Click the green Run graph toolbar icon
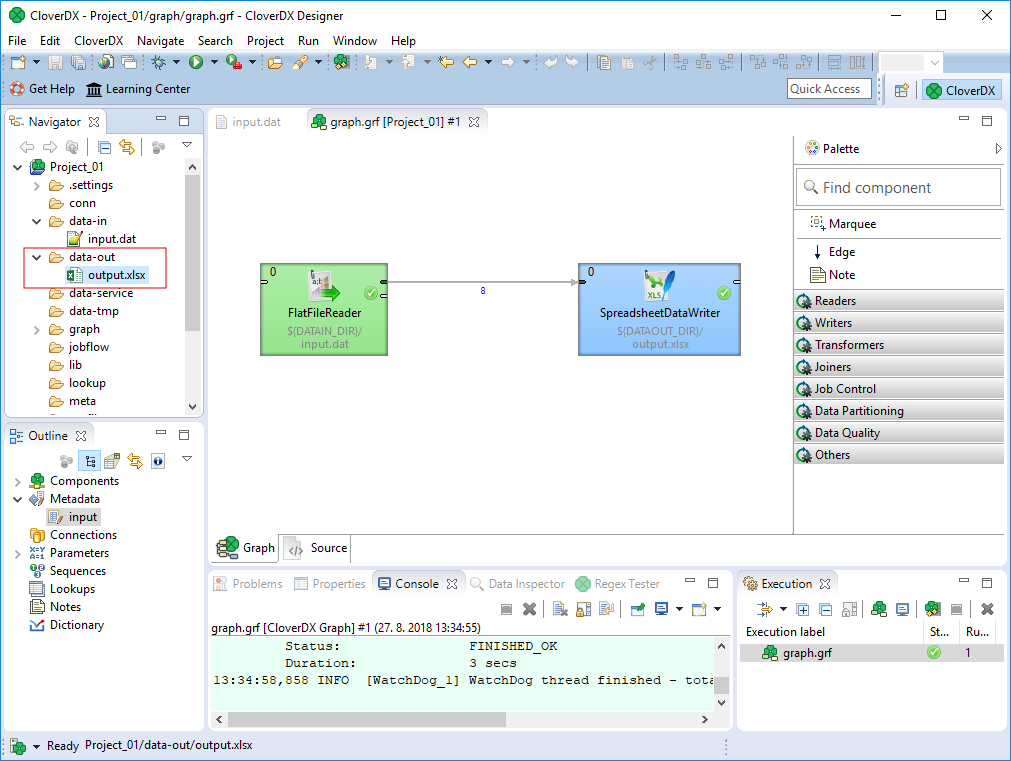This screenshot has height=761, width=1011. pyautogui.click(x=196, y=62)
